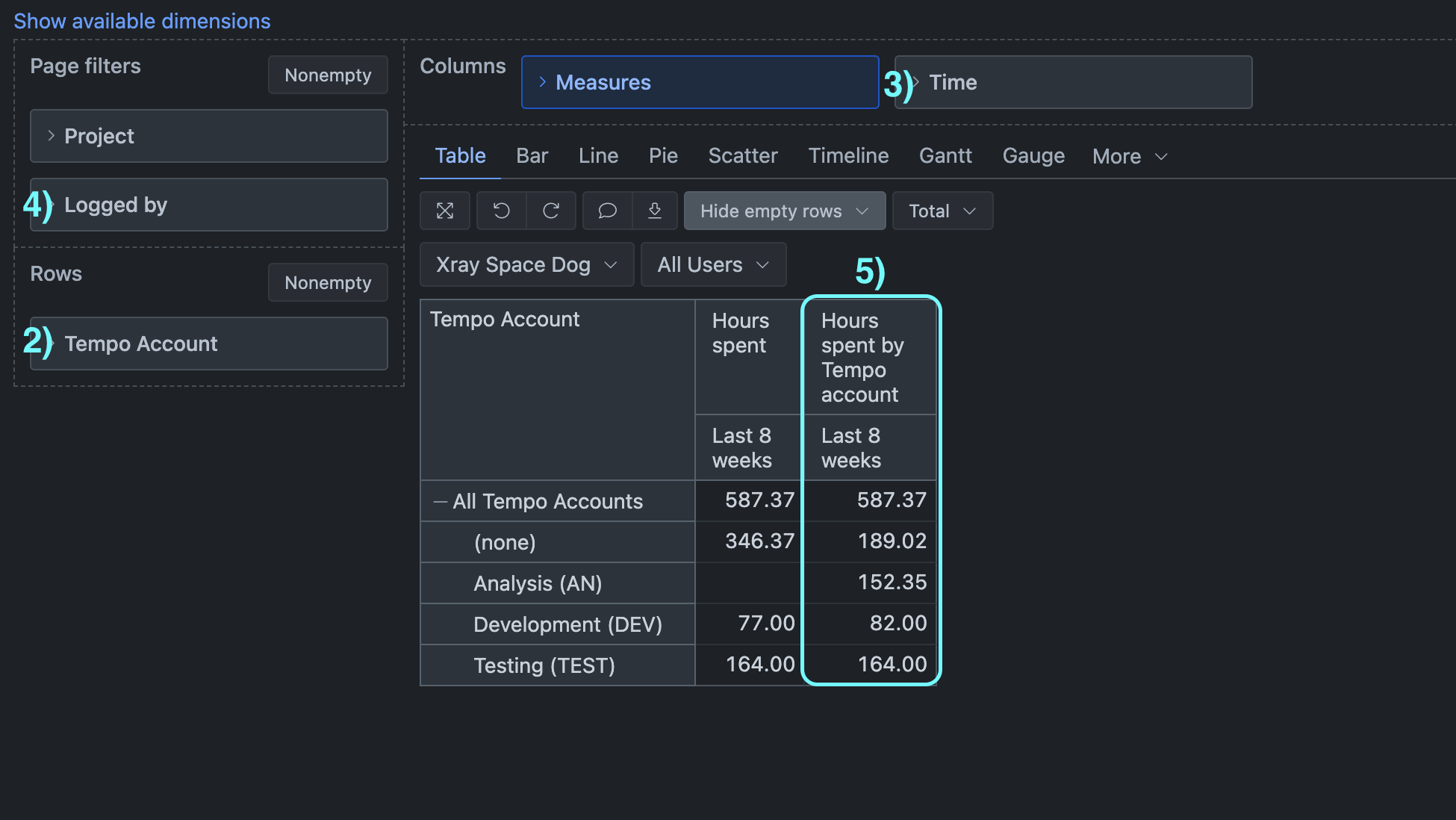Viewport: 1456px width, 820px height.
Task: Click Show available dimensions link
Action: (x=142, y=21)
